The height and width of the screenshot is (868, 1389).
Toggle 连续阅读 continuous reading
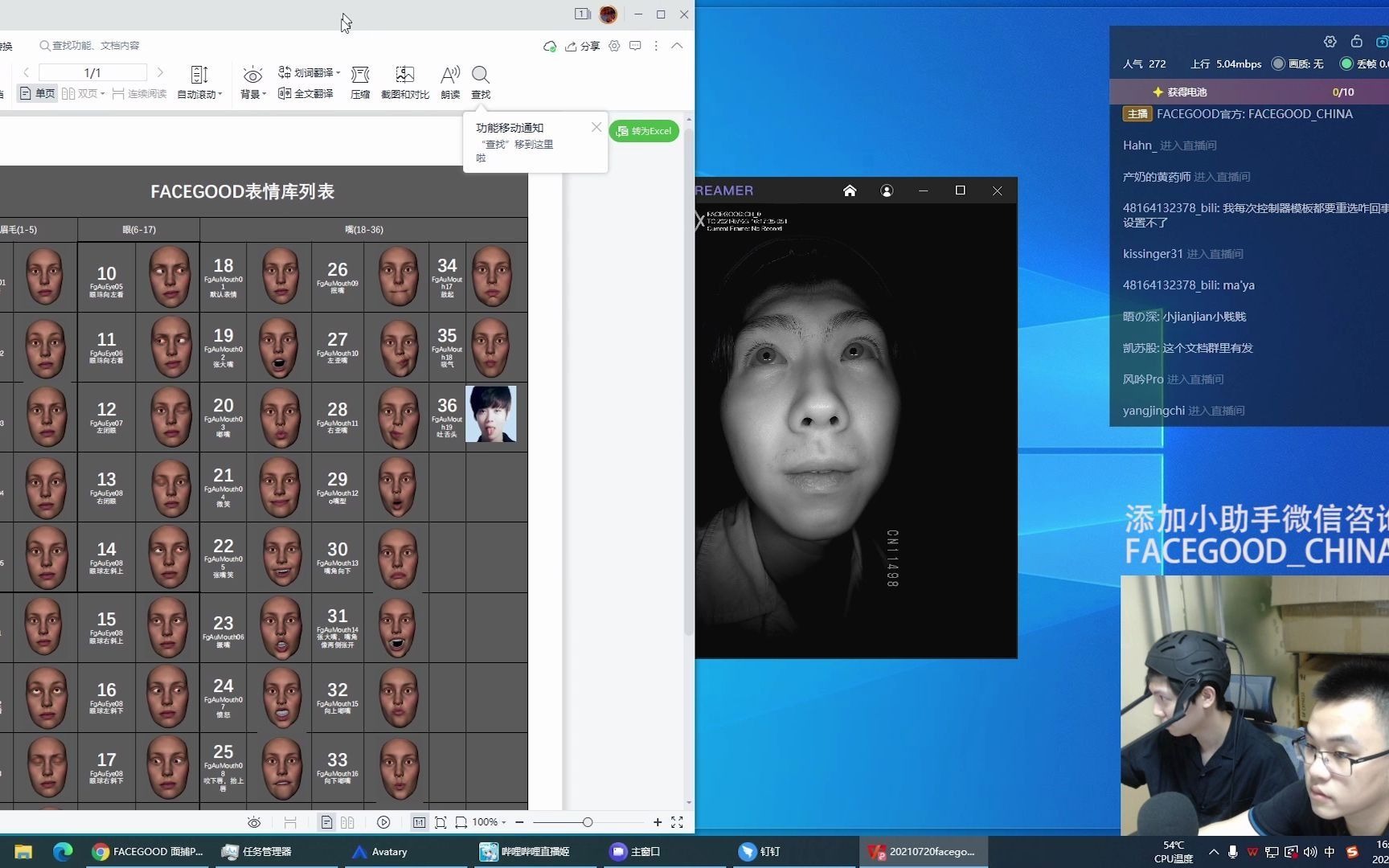[139, 94]
